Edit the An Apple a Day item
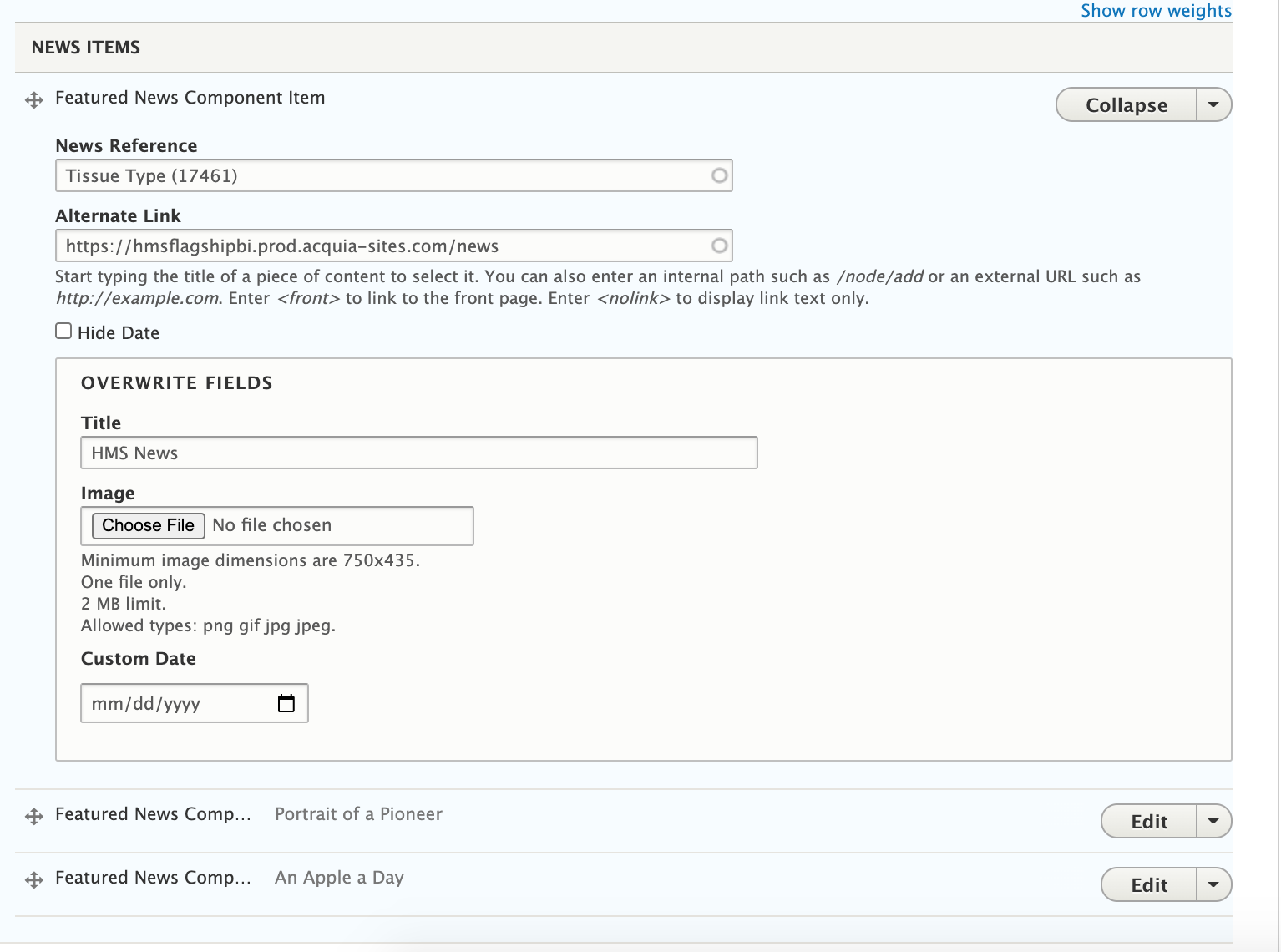This screenshot has width=1281, height=952. click(1149, 884)
